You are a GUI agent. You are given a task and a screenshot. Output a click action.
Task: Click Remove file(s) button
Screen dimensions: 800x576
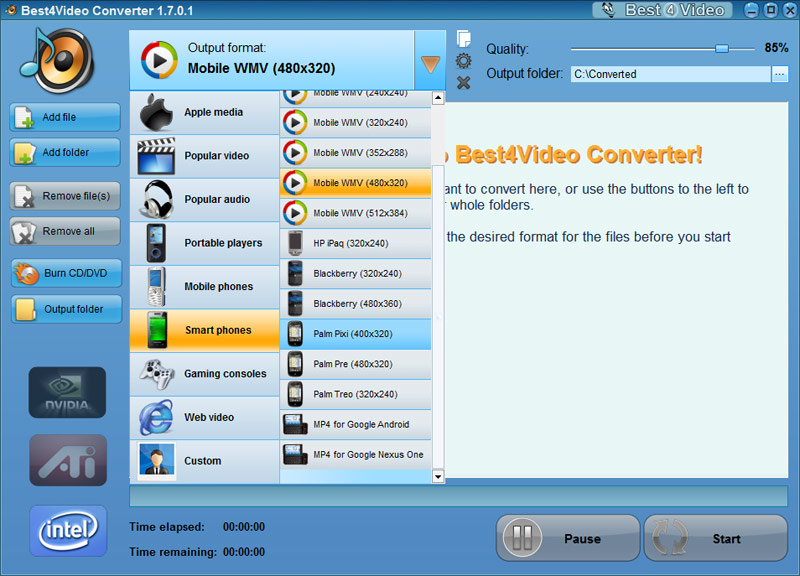65,196
